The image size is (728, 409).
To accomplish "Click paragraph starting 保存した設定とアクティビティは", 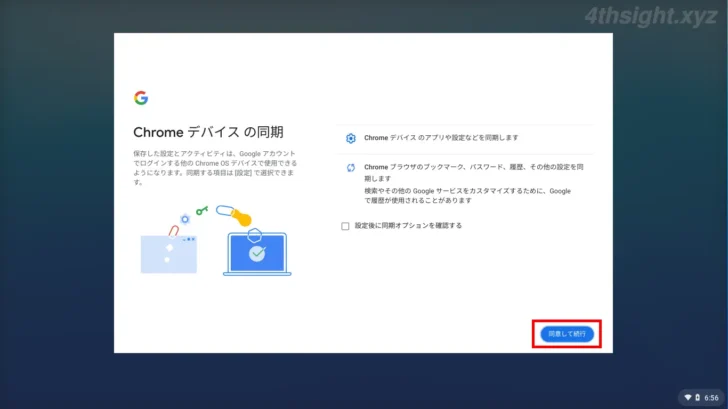I will pos(215,168).
